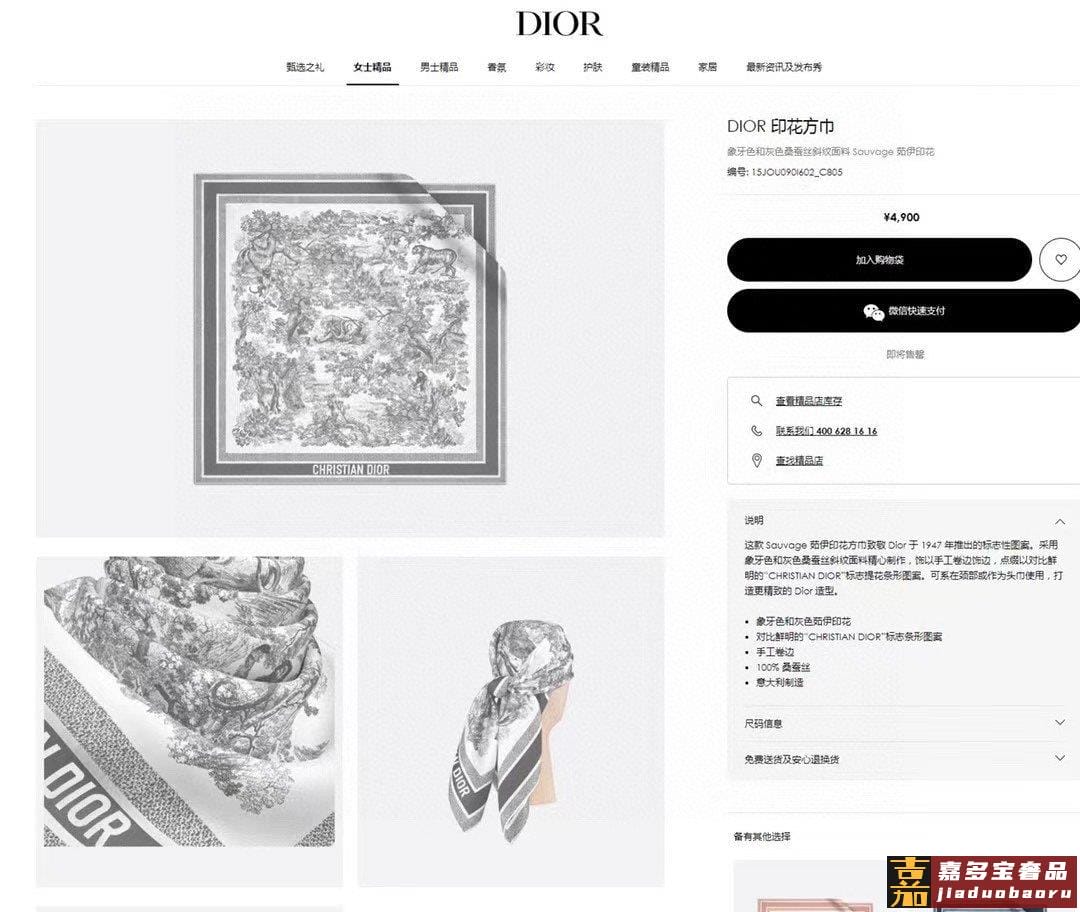Click the 加入购物袋 add to bag button

click(880, 260)
